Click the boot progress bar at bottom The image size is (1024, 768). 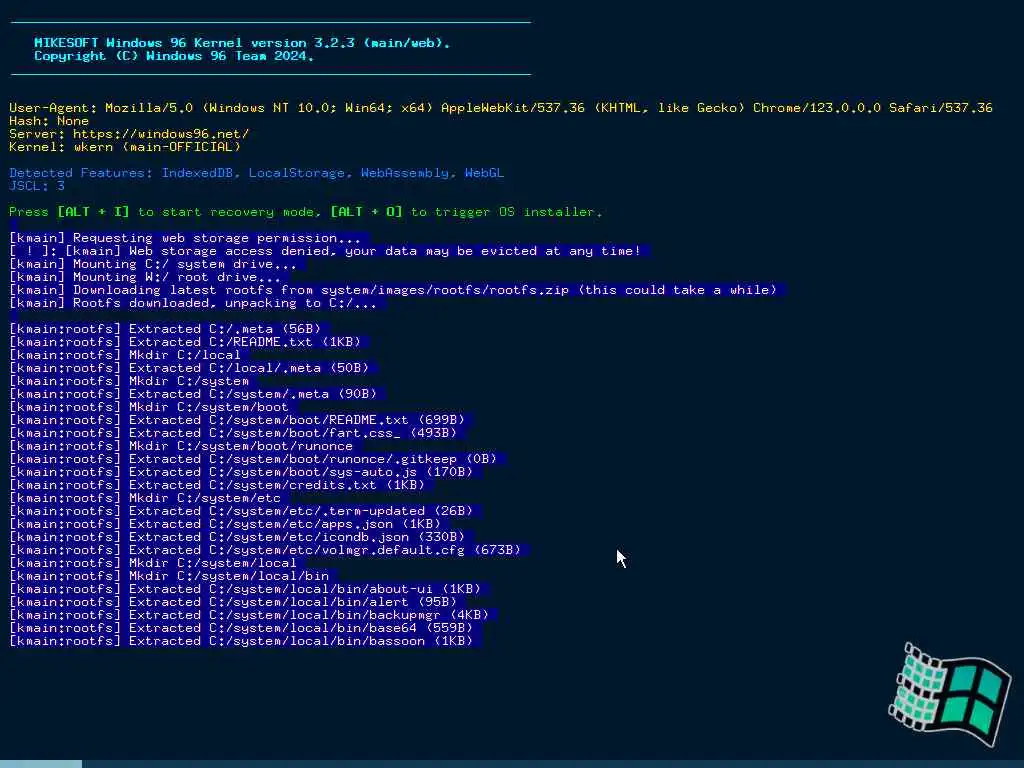click(x=512, y=763)
